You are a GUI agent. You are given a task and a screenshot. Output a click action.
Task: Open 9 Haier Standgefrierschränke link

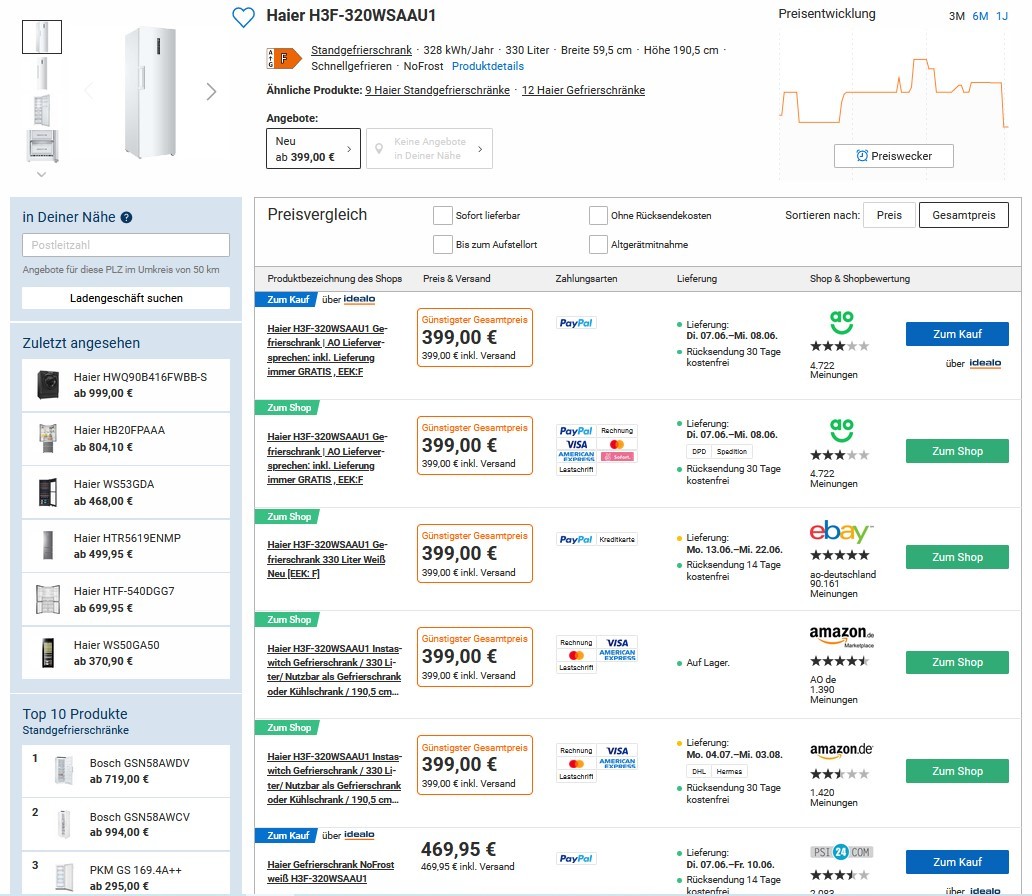pyautogui.click(x=438, y=90)
